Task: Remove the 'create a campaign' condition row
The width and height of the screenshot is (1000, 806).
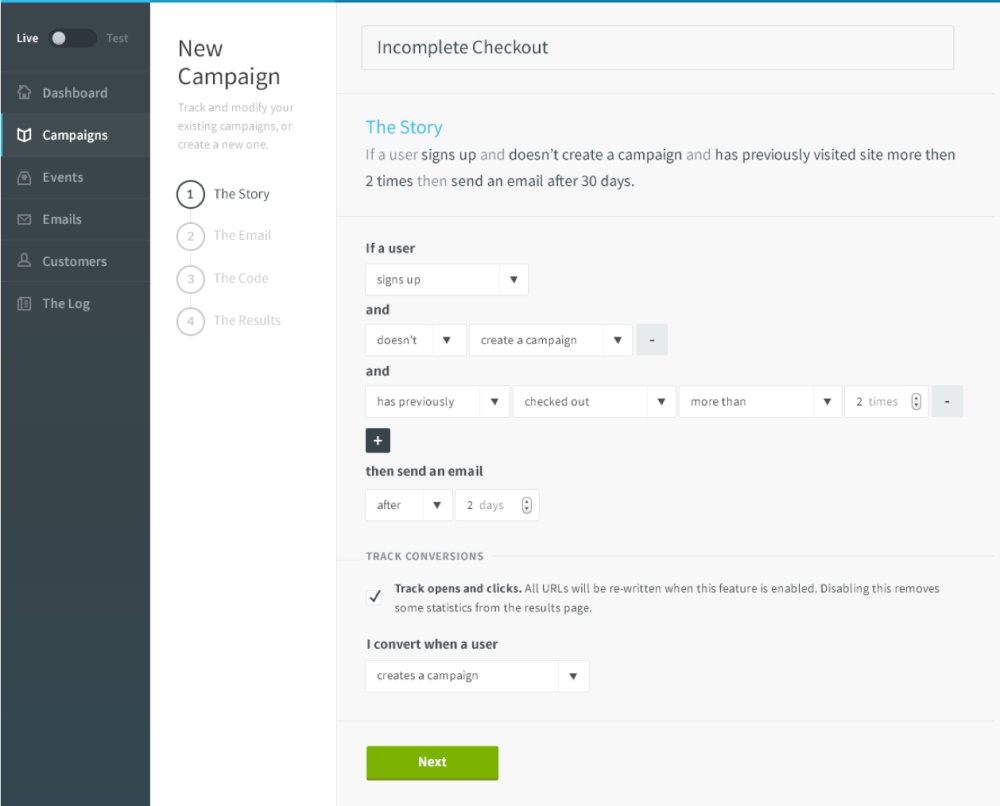Action: (652, 340)
